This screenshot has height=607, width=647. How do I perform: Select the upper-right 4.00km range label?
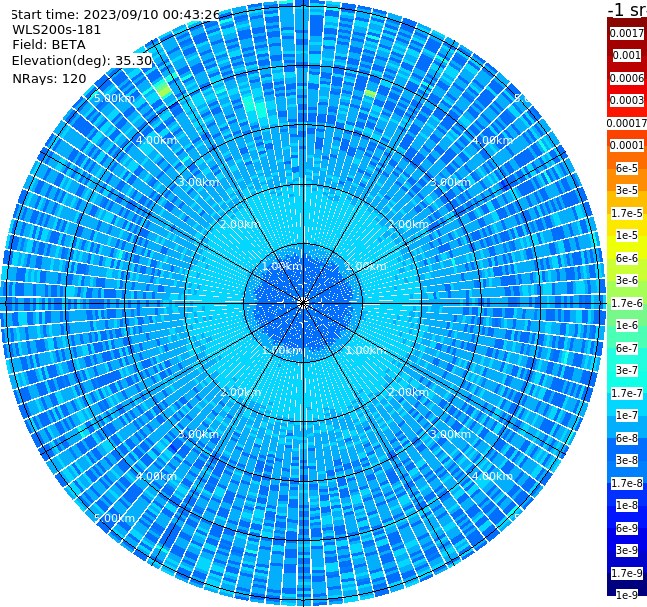pyautogui.click(x=492, y=140)
